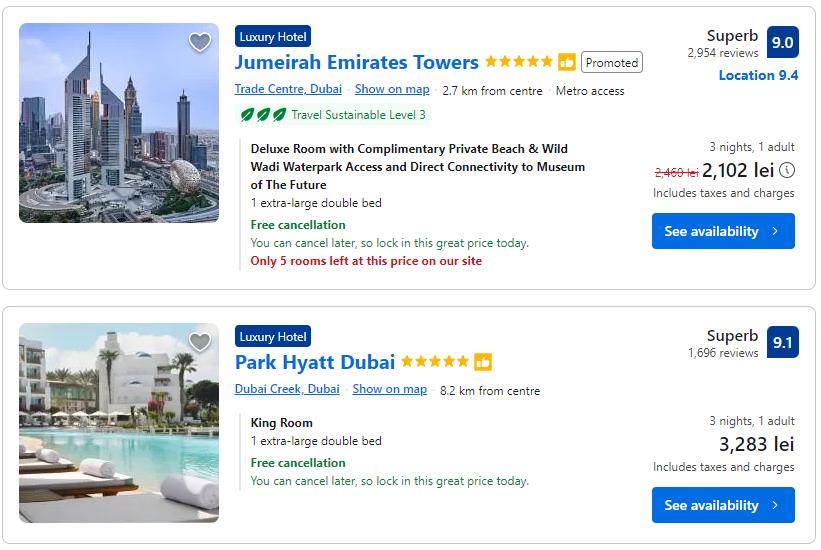Show Jumeirah Emirates Towers on map

tap(392, 90)
